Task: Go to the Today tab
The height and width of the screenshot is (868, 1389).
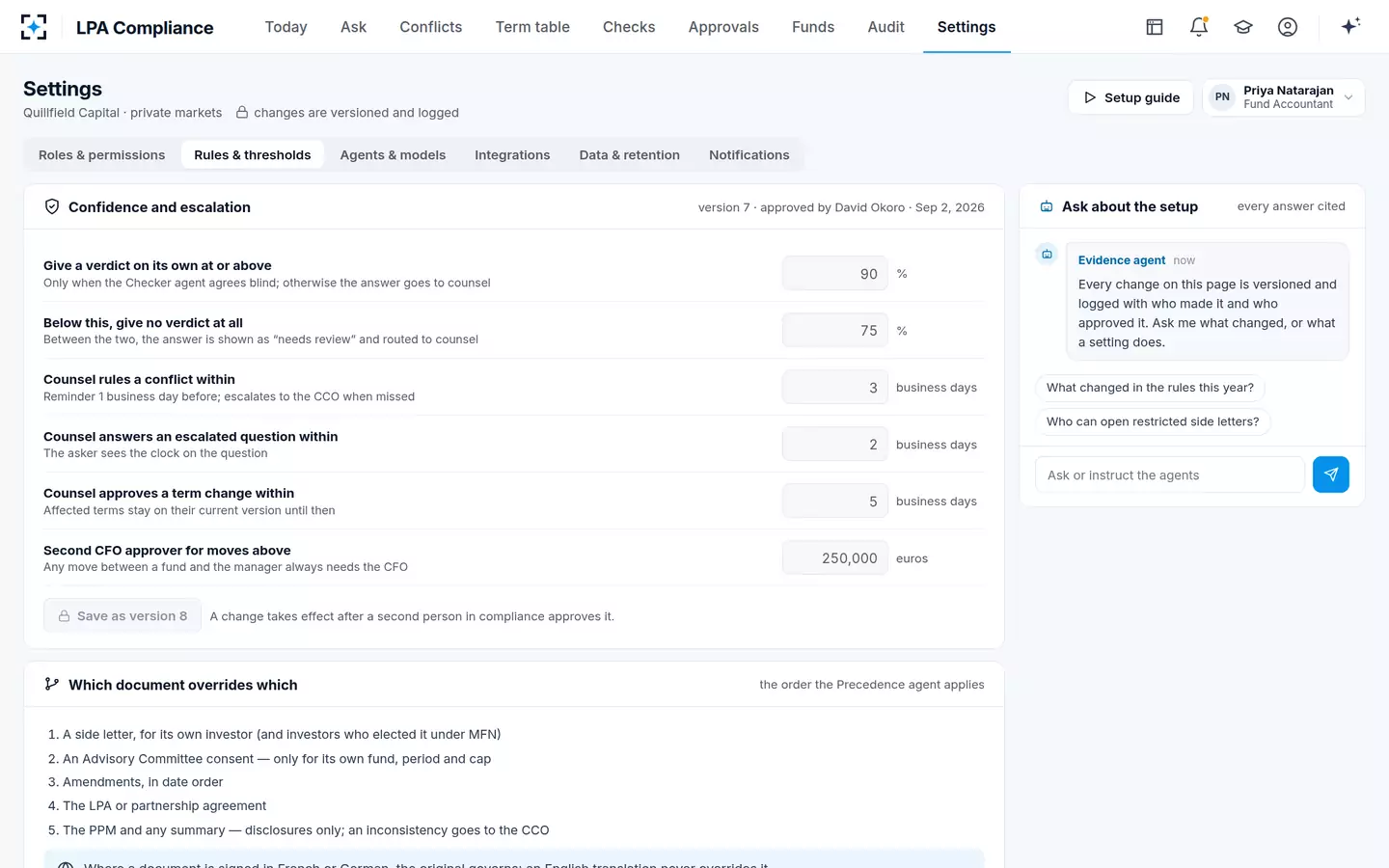Action: coord(286,27)
